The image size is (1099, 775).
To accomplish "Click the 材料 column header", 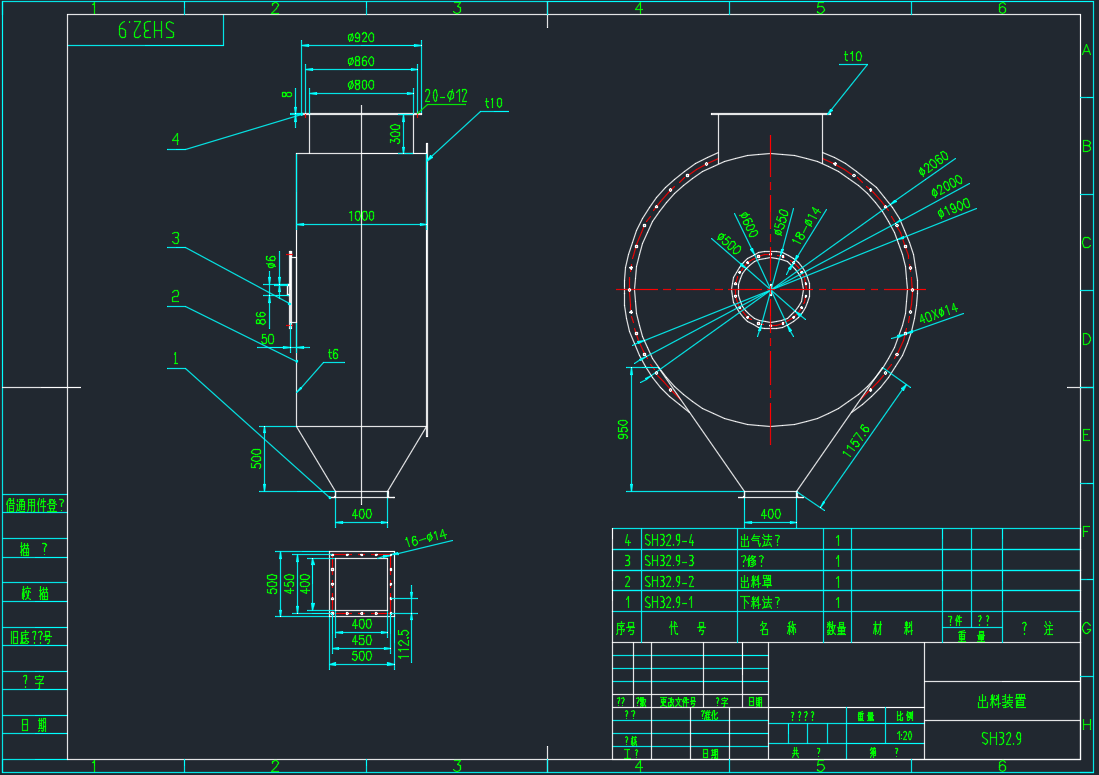I will click(x=893, y=629).
